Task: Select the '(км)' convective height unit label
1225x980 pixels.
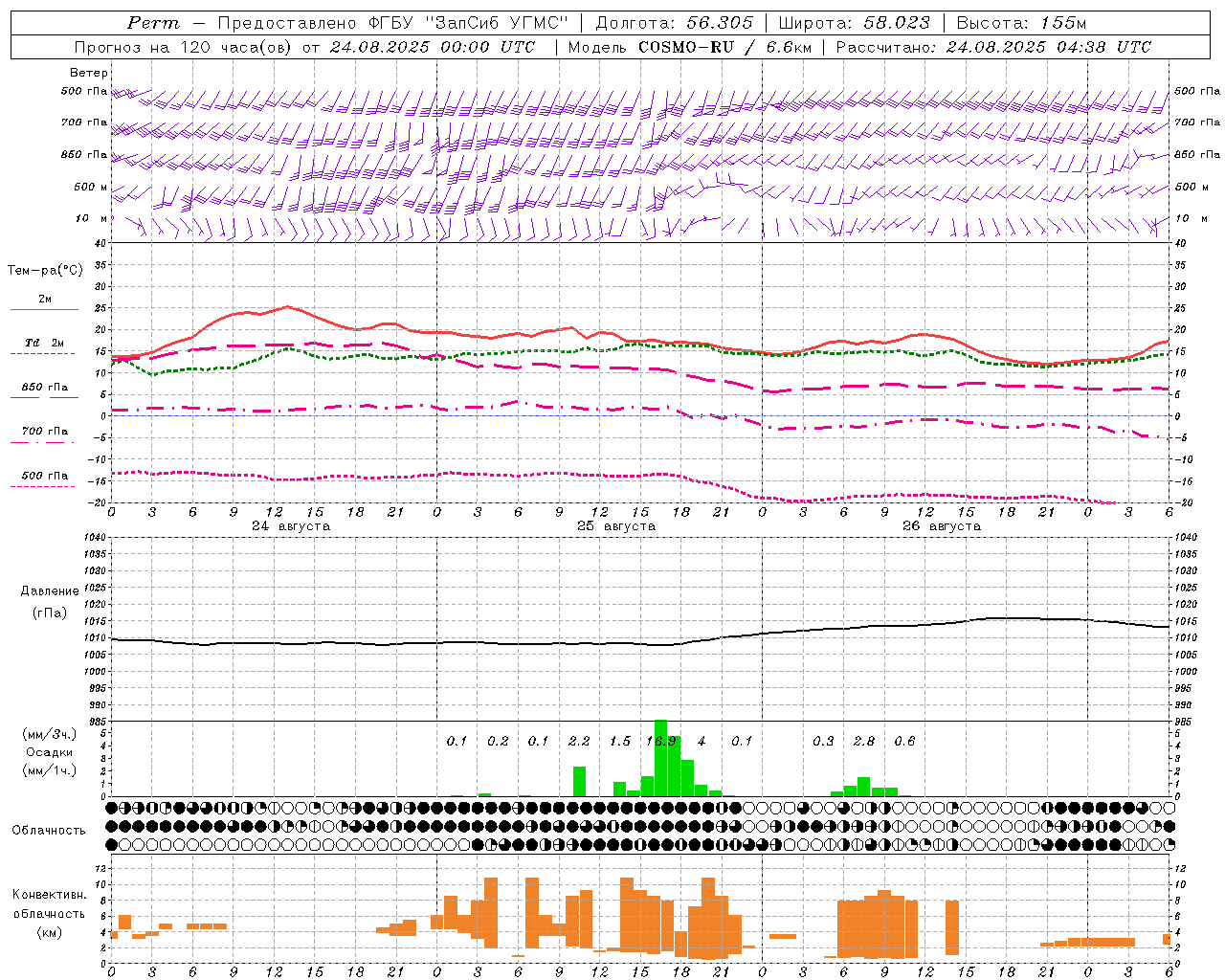Action: tap(49, 932)
